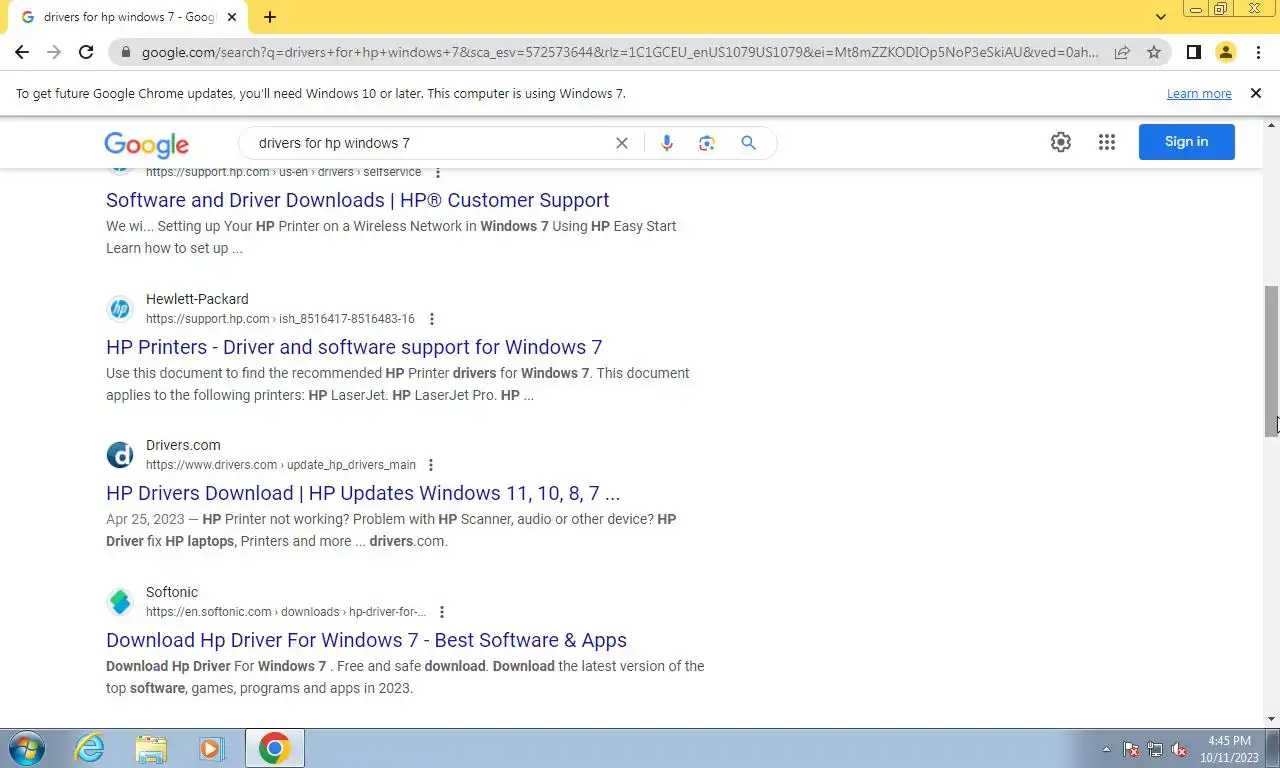This screenshot has width=1280, height=768.
Task: Click the Hewlett-Packard site favicon
Action: 120,309
